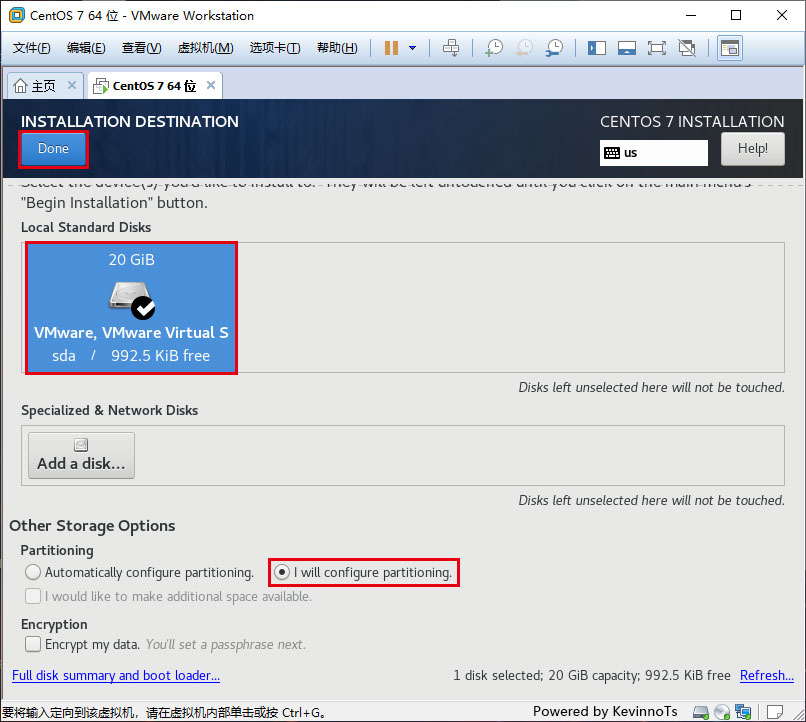
Task: Minimize the VMware Workstation window
Action: click(691, 15)
